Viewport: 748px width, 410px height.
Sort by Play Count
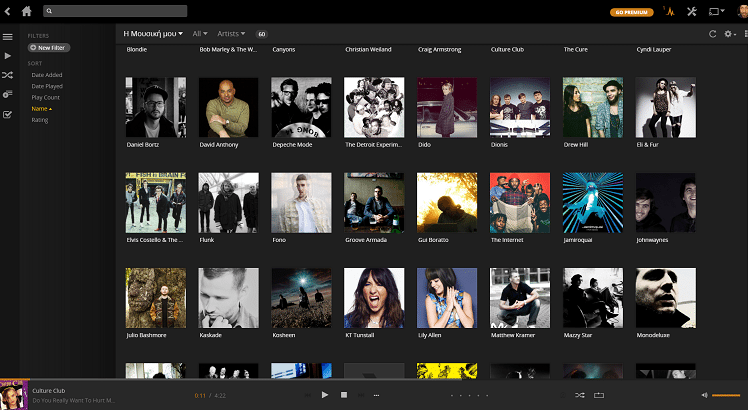click(45, 97)
